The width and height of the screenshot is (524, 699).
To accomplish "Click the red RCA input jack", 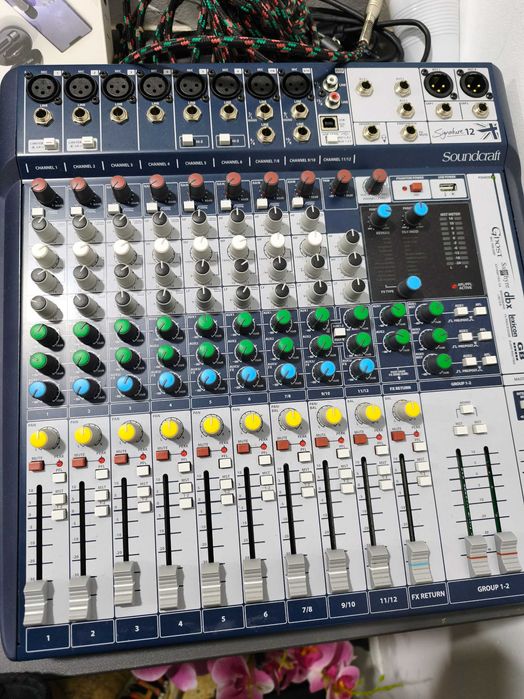I will click(x=332, y=100).
